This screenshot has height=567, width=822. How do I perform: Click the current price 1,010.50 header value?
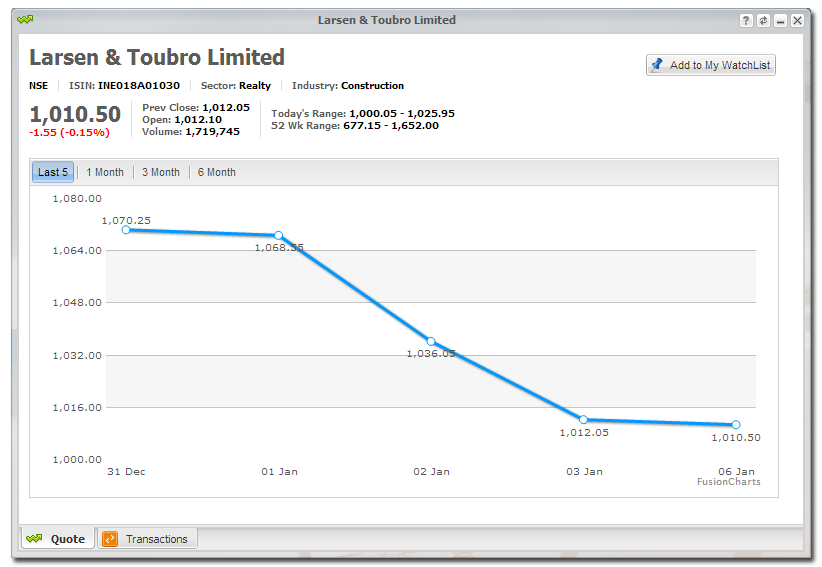coord(75,114)
